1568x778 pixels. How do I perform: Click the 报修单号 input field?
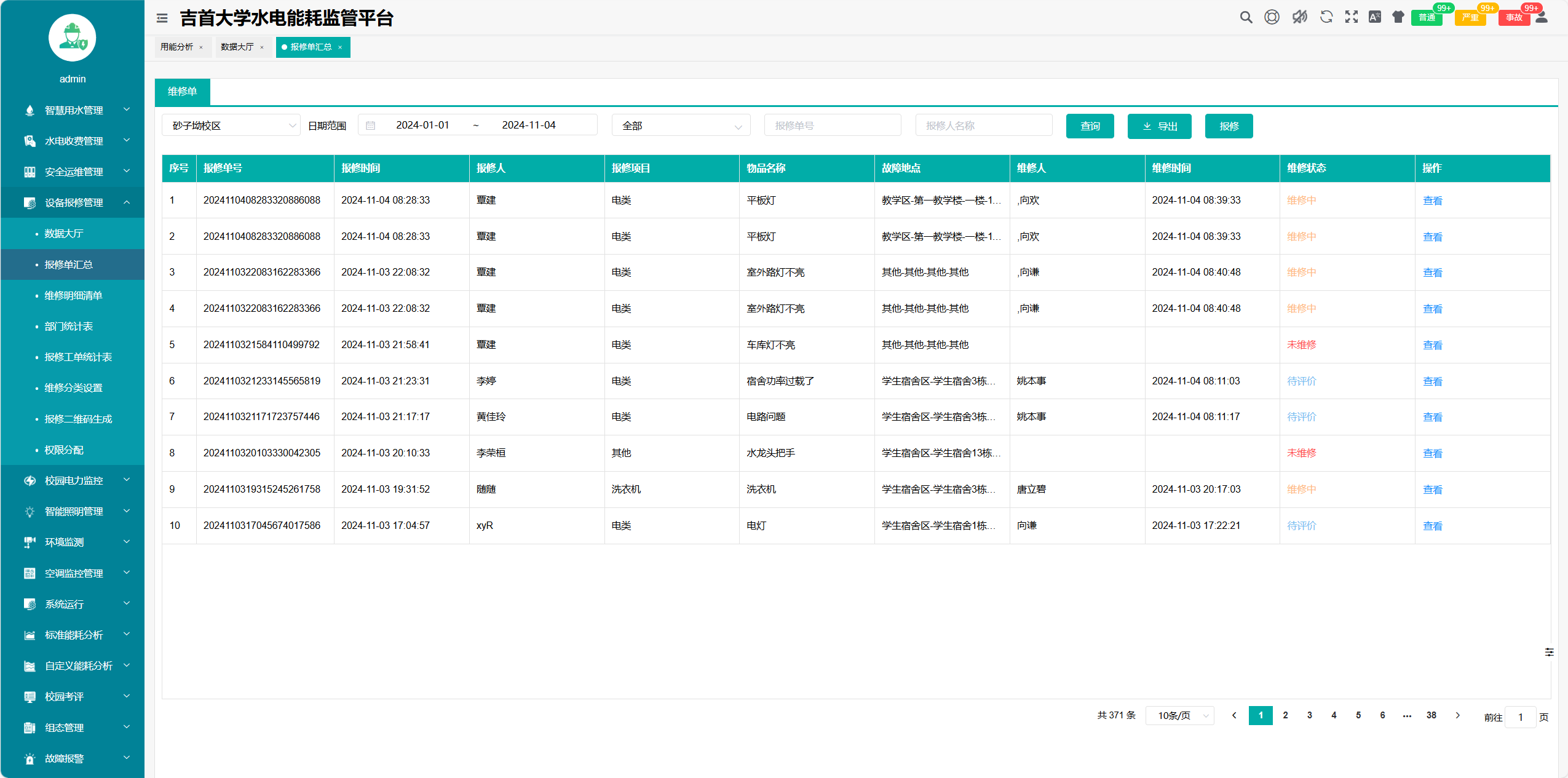(832, 125)
